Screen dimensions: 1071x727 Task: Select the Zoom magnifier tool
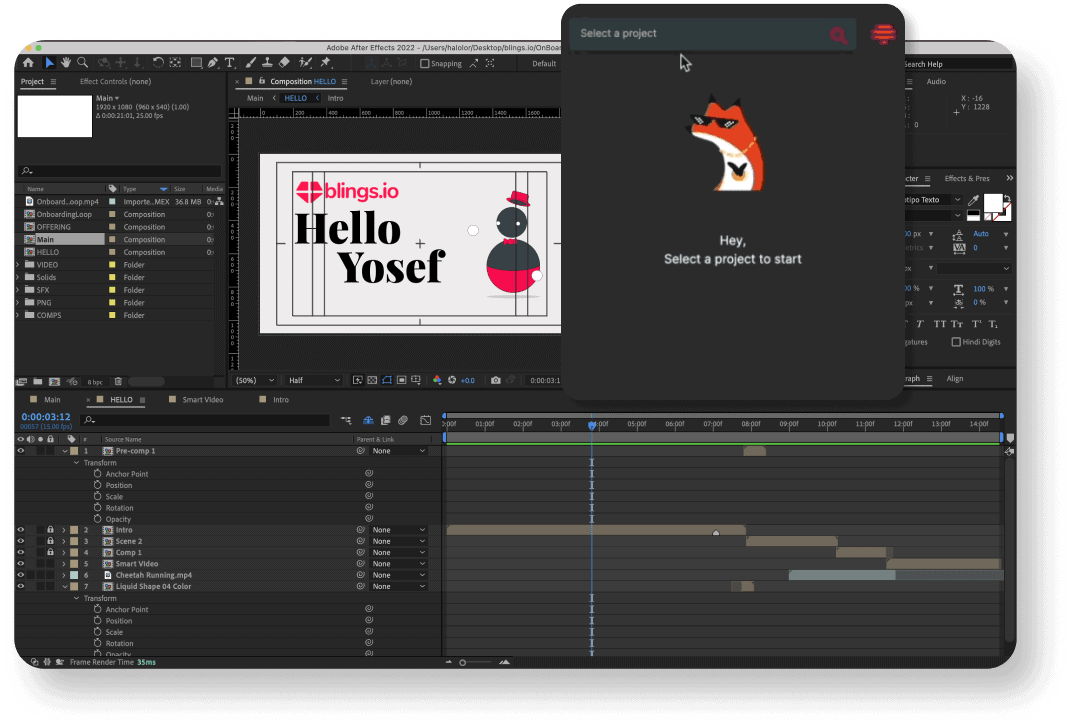[83, 63]
